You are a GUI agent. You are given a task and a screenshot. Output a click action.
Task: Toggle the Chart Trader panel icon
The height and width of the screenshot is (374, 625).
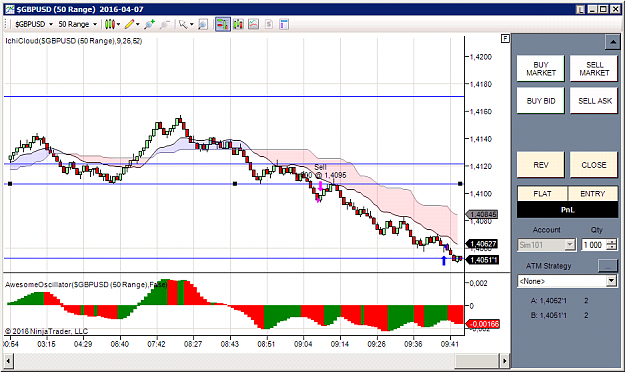point(222,24)
